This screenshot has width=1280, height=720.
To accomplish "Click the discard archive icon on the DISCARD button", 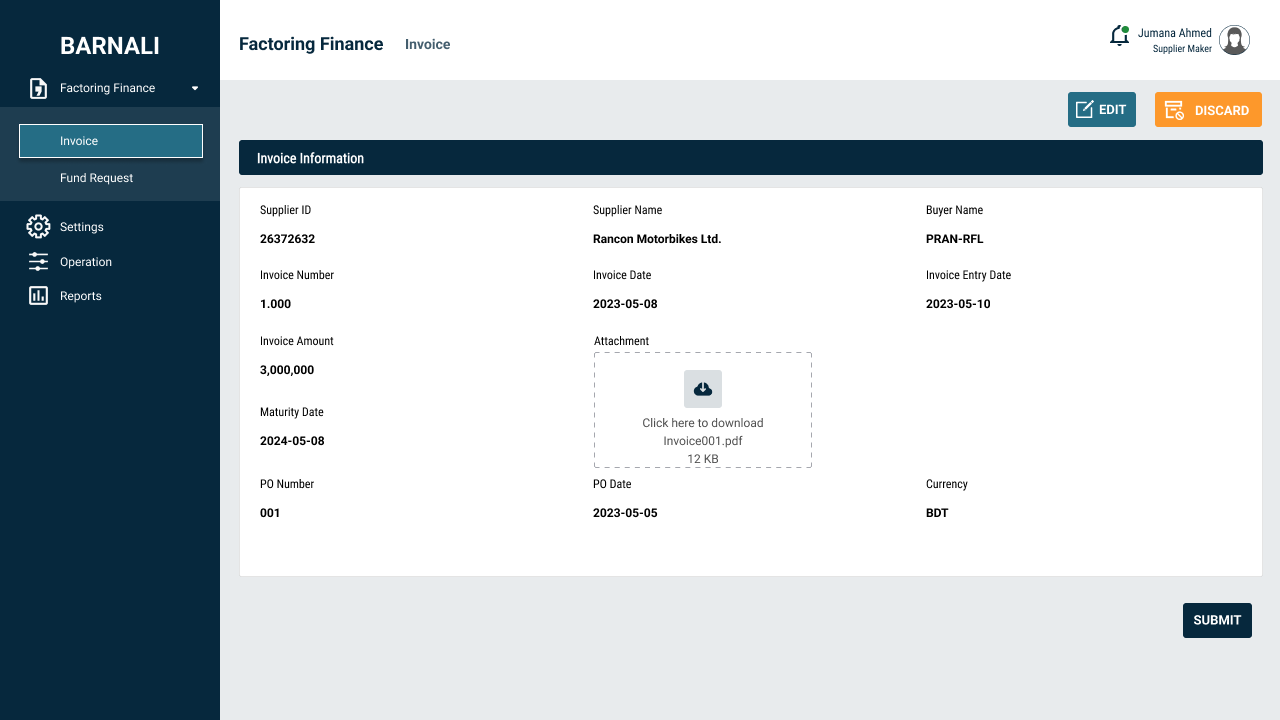I will (x=1174, y=110).
